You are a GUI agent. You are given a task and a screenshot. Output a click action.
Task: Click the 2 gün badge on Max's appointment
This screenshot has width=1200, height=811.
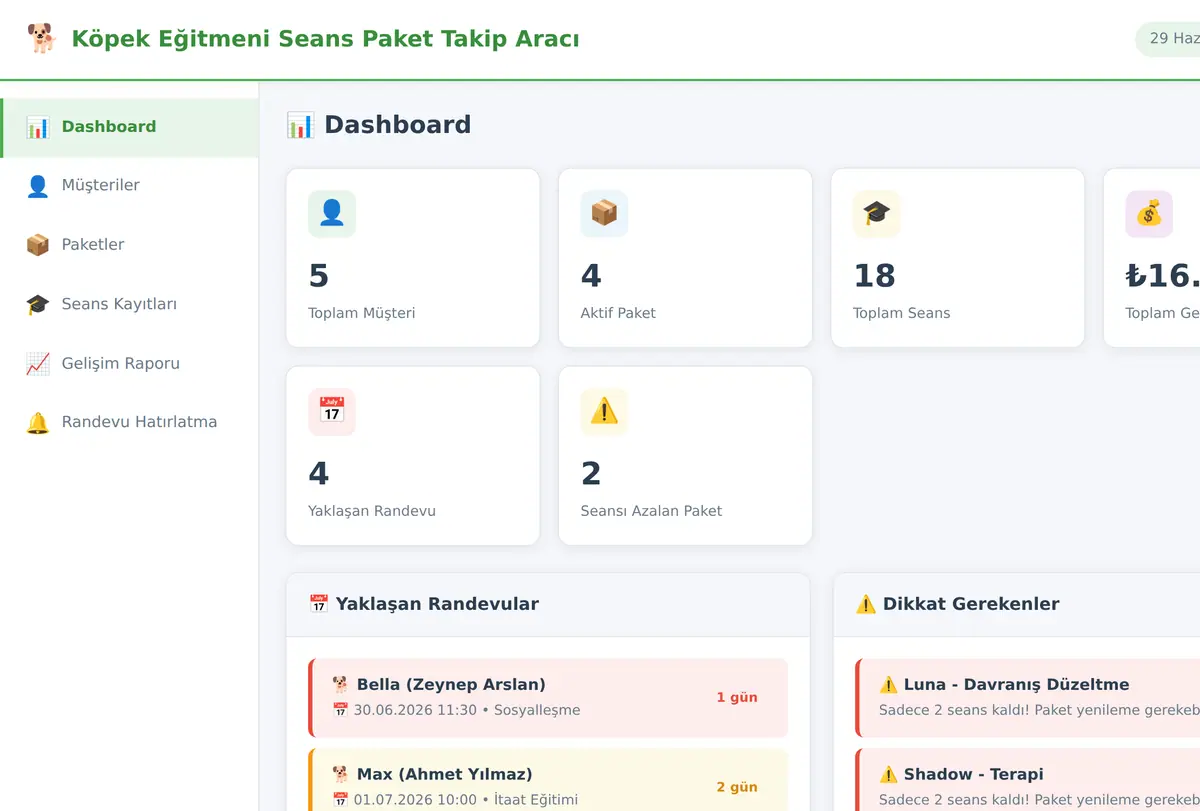[737, 787]
